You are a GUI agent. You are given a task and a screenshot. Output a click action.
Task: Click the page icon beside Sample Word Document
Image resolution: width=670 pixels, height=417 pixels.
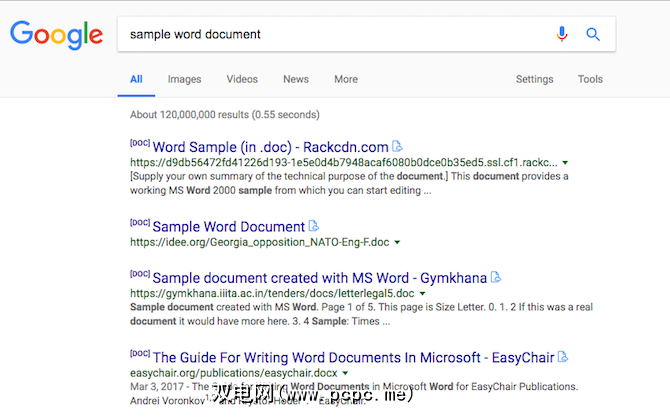tap(314, 226)
